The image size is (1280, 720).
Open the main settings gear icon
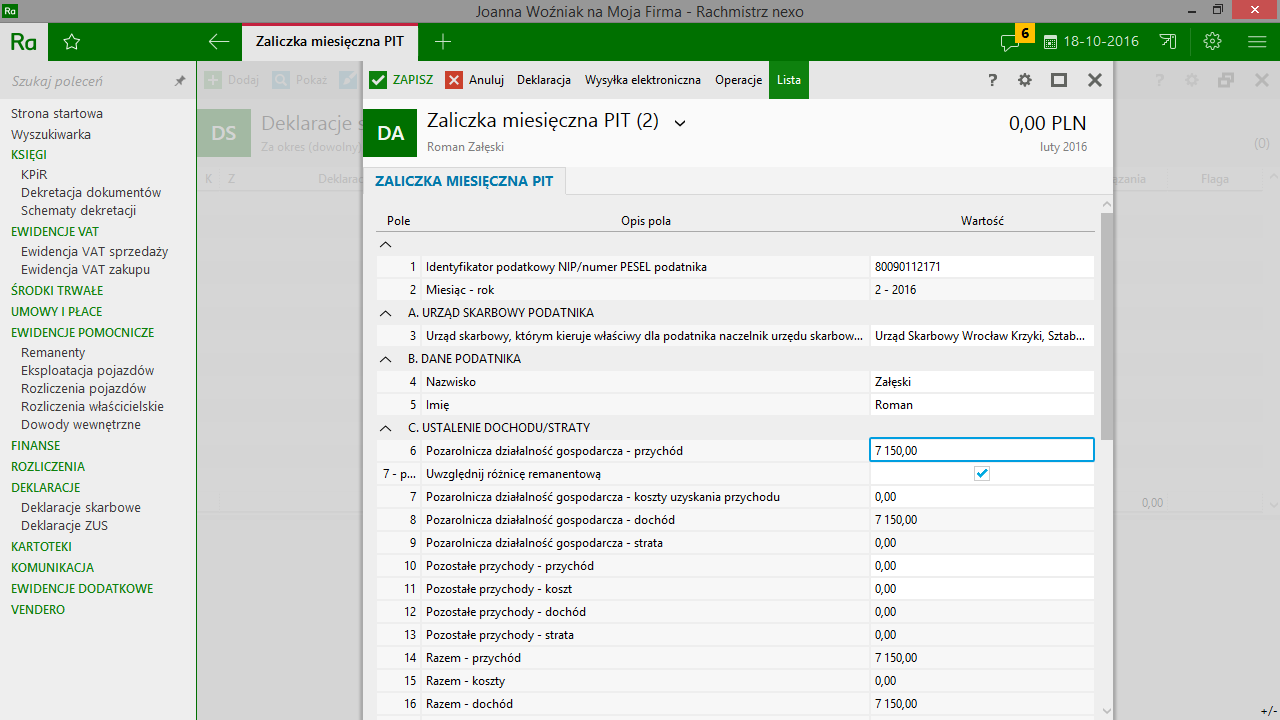pyautogui.click(x=1213, y=42)
